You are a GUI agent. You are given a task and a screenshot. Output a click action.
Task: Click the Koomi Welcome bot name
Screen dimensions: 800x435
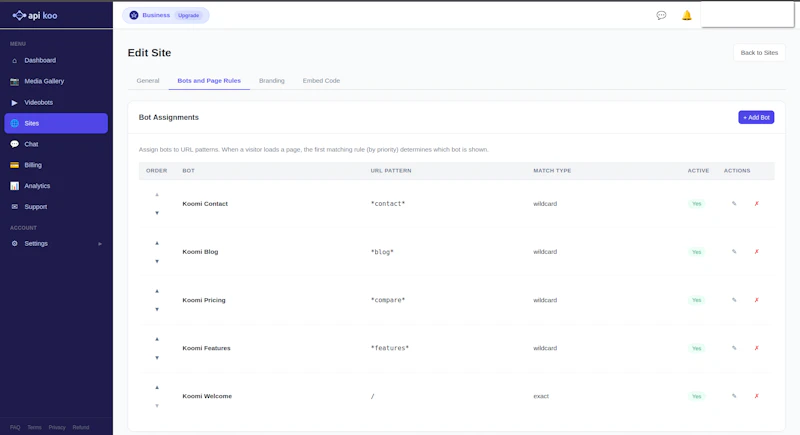(207, 396)
